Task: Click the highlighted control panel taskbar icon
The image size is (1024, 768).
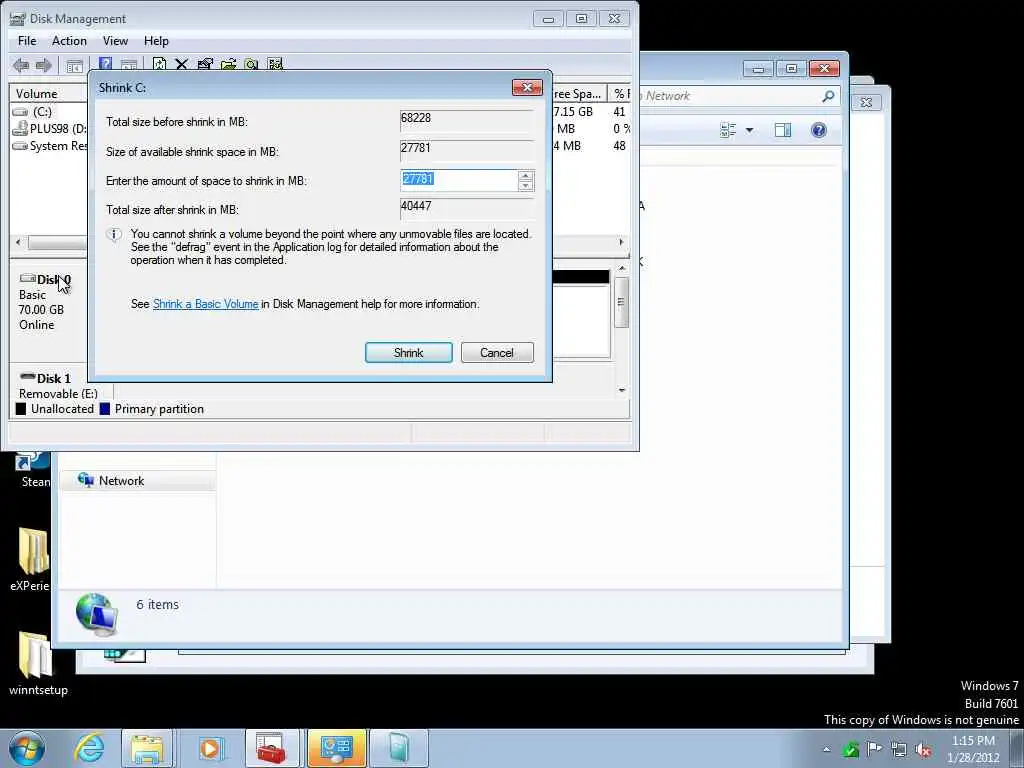Action: pyautogui.click(x=336, y=748)
